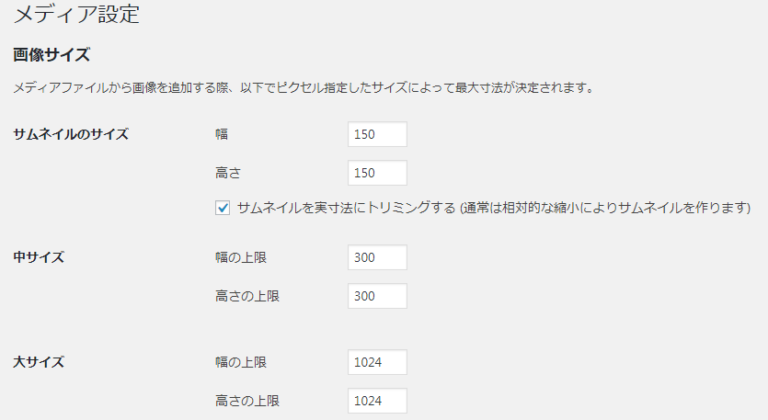Click the 中サイズ row heading
Screen dimensions: 768x420
click(x=38, y=257)
